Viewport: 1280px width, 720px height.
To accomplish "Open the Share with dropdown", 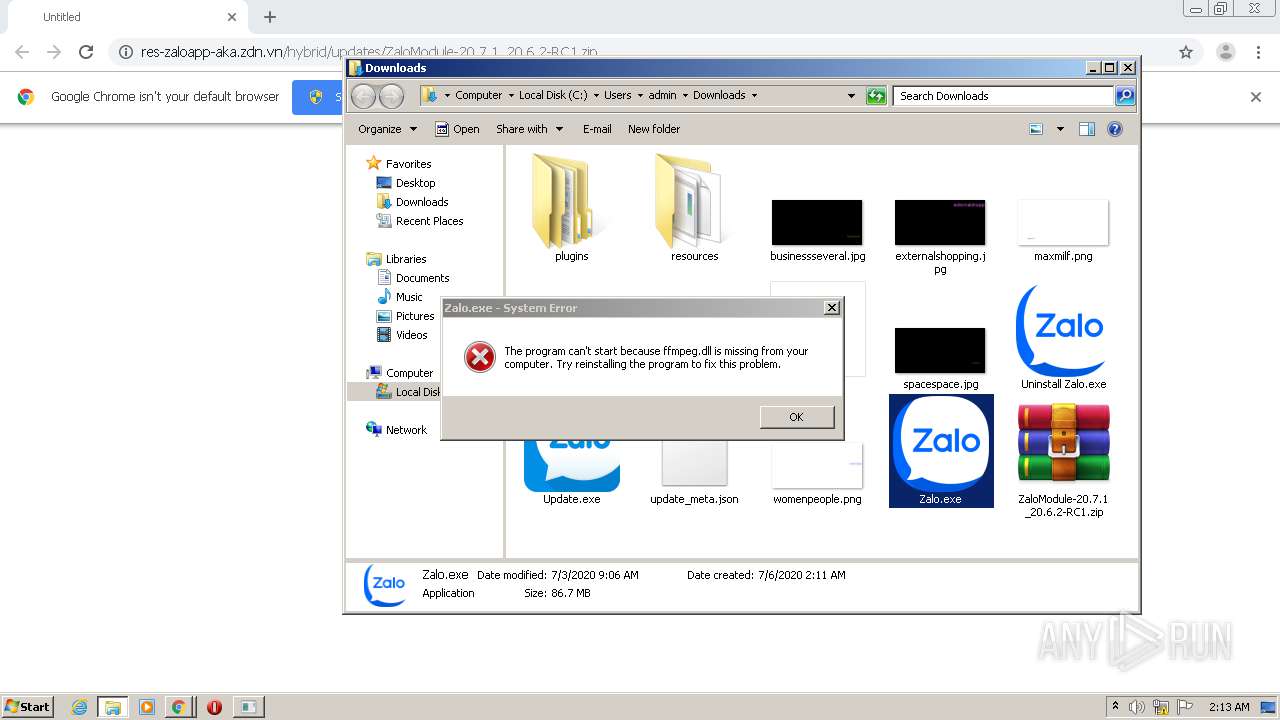I will point(529,129).
